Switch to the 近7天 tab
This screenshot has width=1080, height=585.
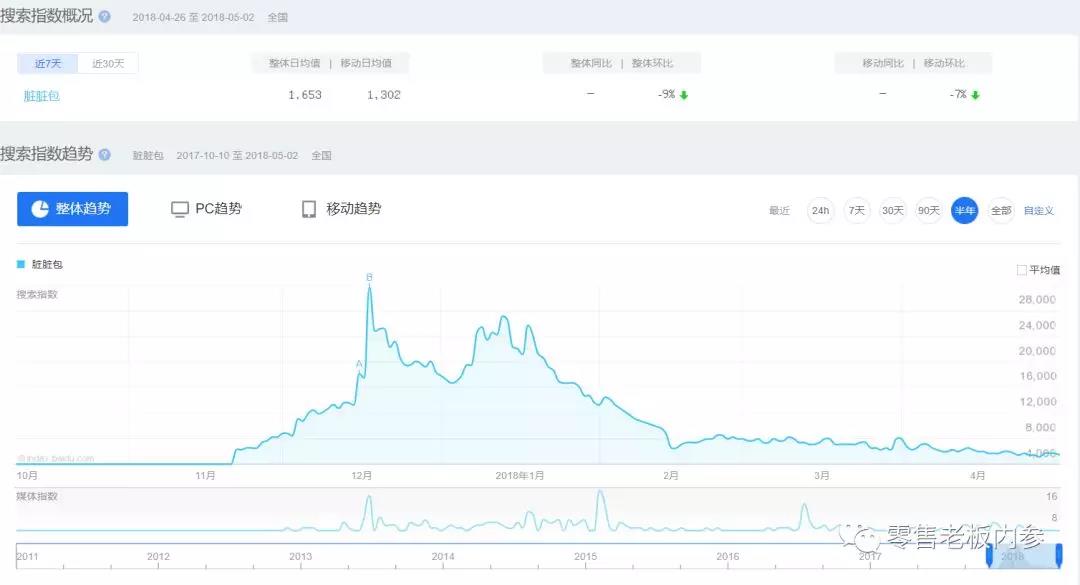(x=48, y=64)
